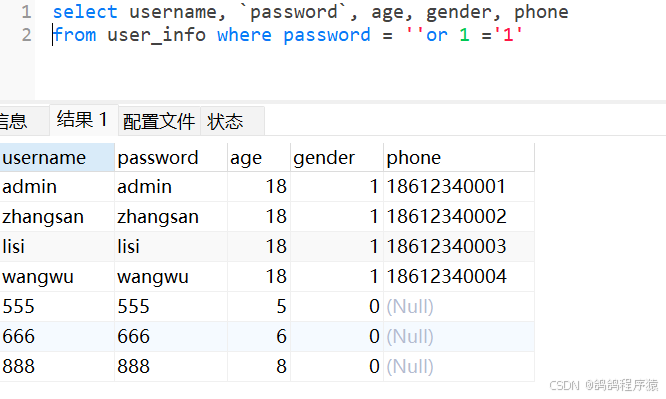Click the age column header
Screen dimensions: 666x399
click(x=259, y=158)
